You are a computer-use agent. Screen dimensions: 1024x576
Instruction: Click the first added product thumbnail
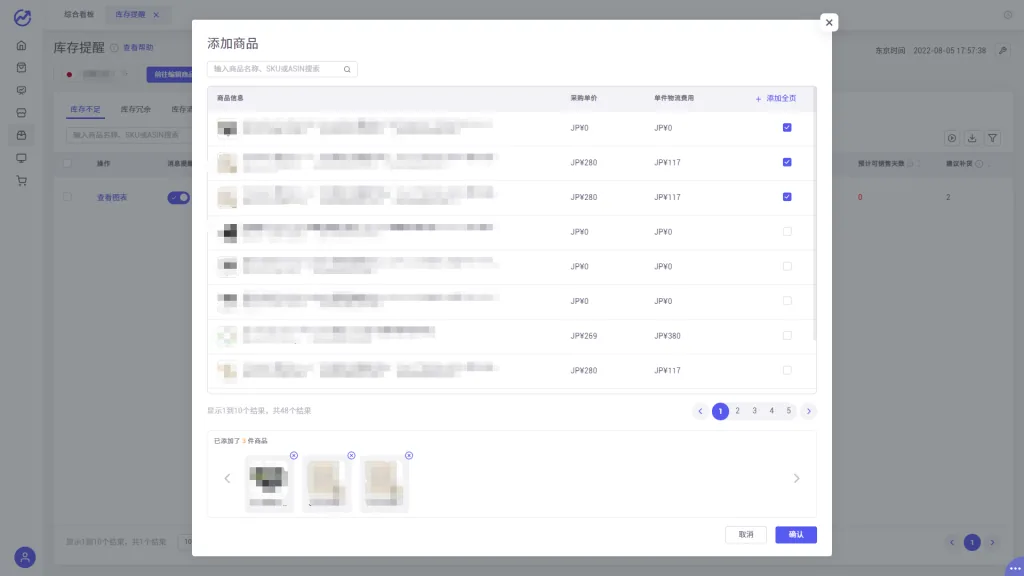click(269, 484)
